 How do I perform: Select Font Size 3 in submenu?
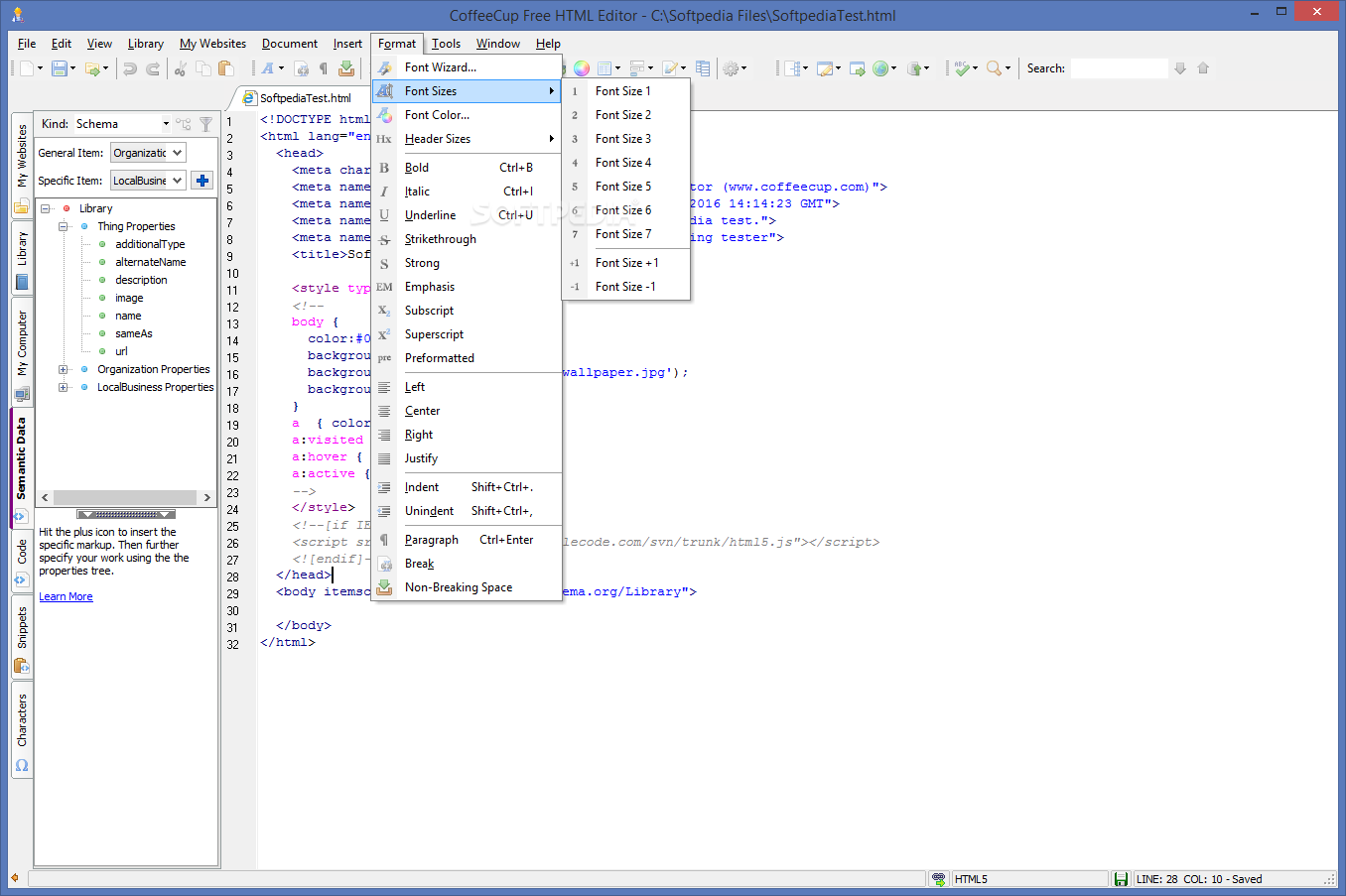click(625, 139)
